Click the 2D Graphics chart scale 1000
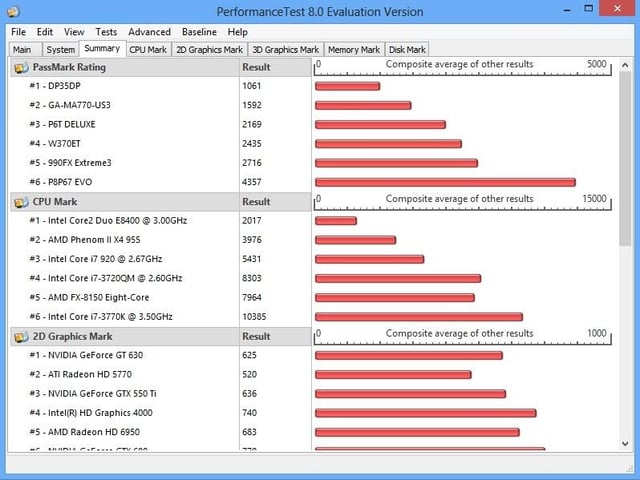640x480 pixels. point(597,333)
